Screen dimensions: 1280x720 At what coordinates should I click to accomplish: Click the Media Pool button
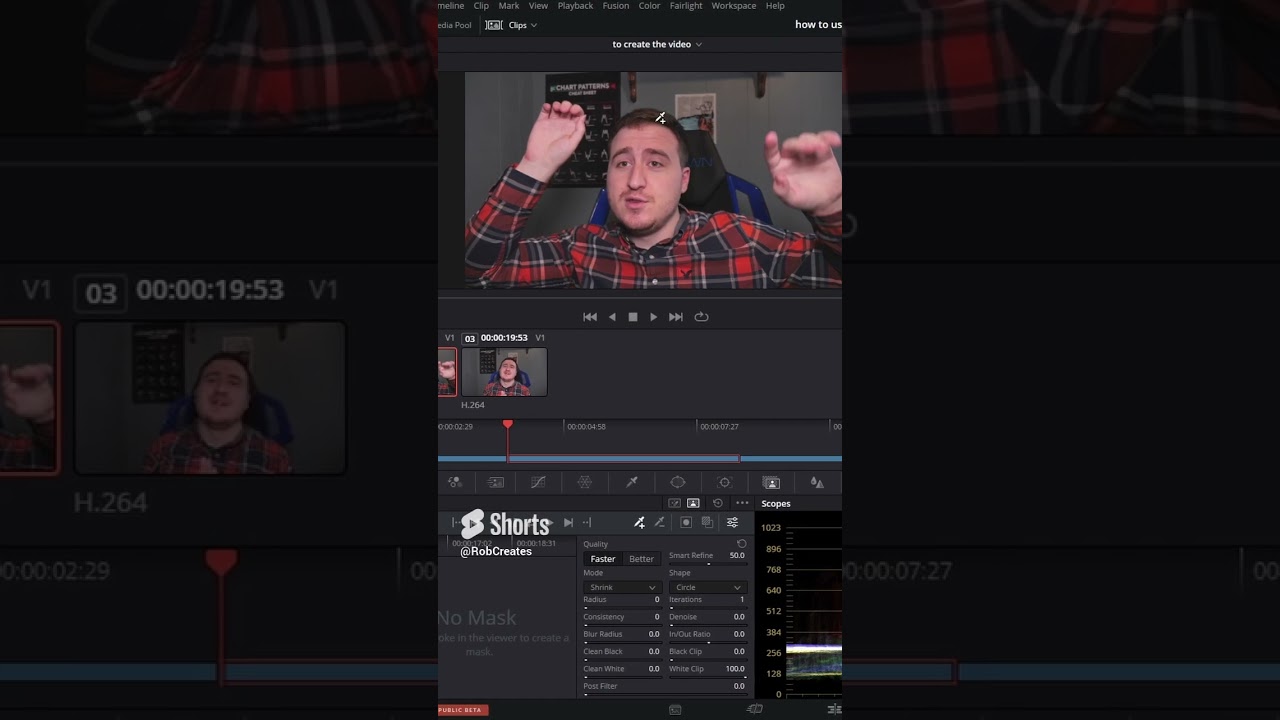point(455,25)
